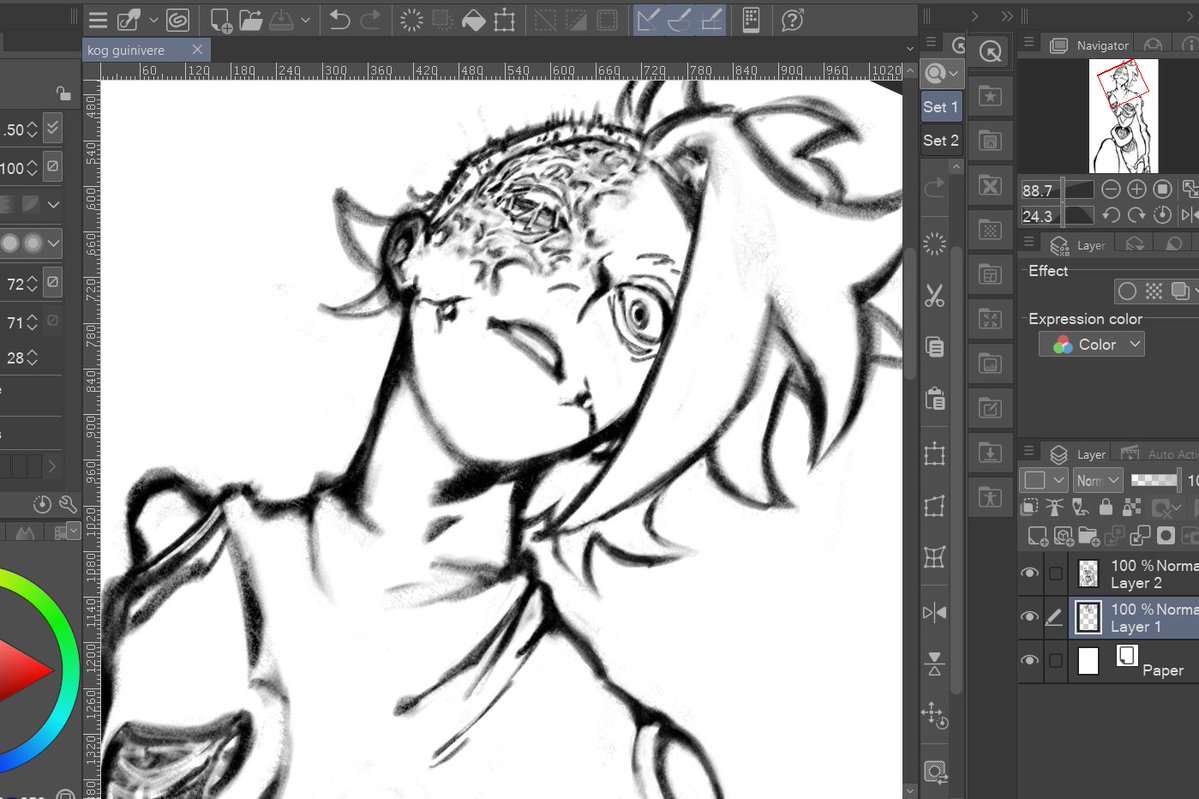Switch to Set 2 in quick access
1199x799 pixels.
point(941,141)
